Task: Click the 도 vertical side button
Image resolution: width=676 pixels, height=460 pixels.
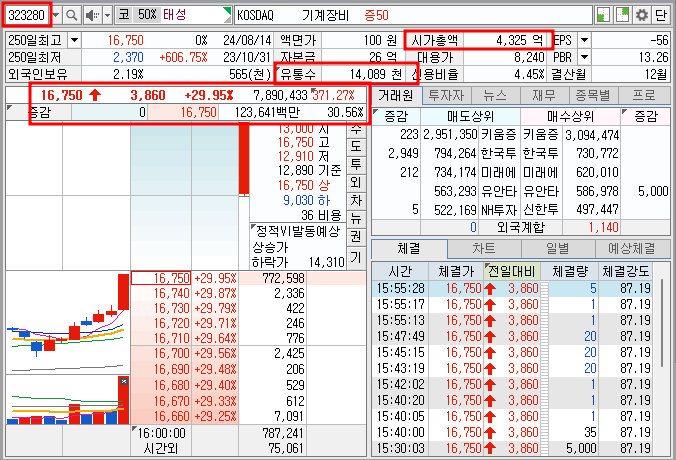Action: (x=356, y=146)
